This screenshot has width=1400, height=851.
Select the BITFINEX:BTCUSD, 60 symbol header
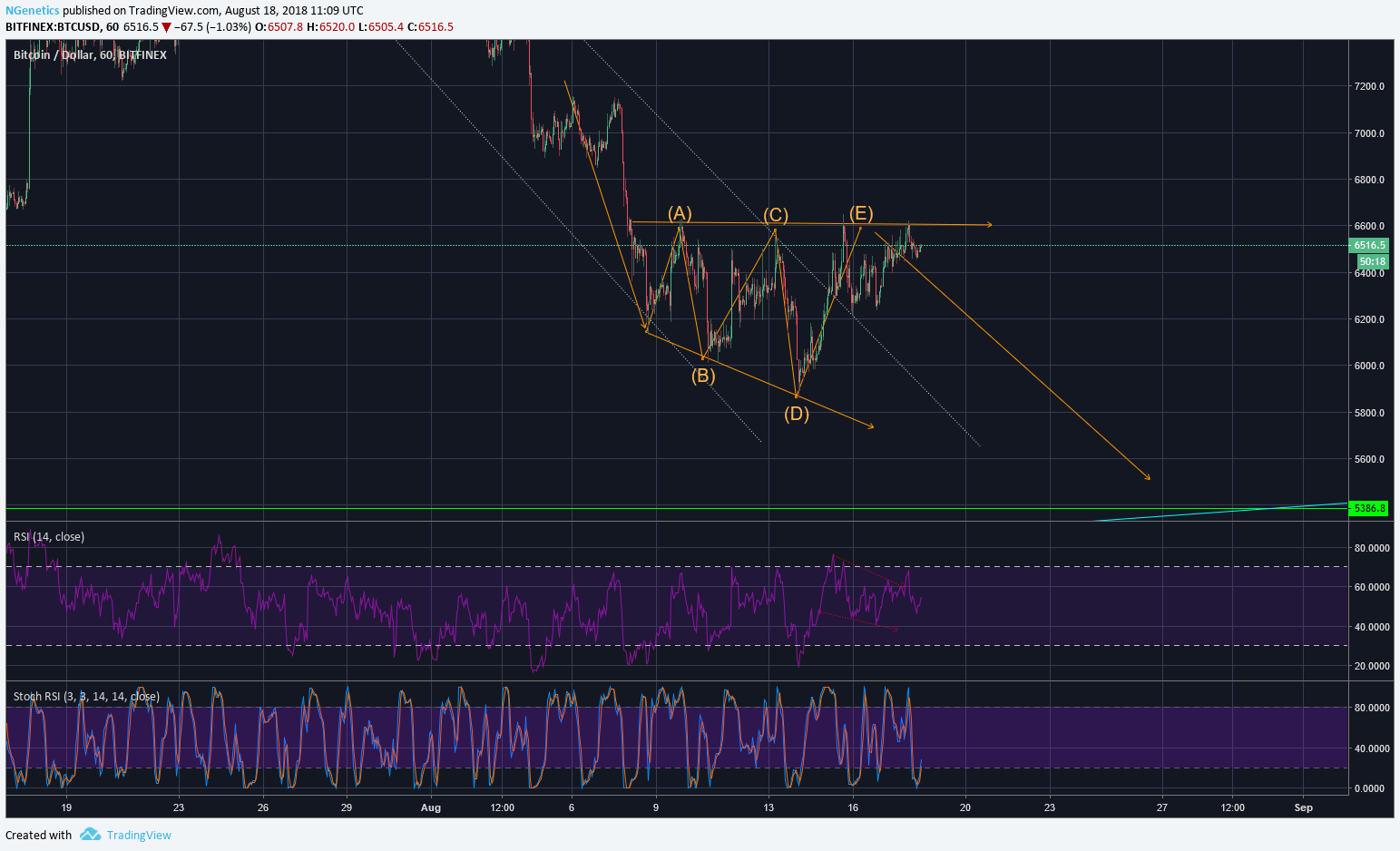62,27
